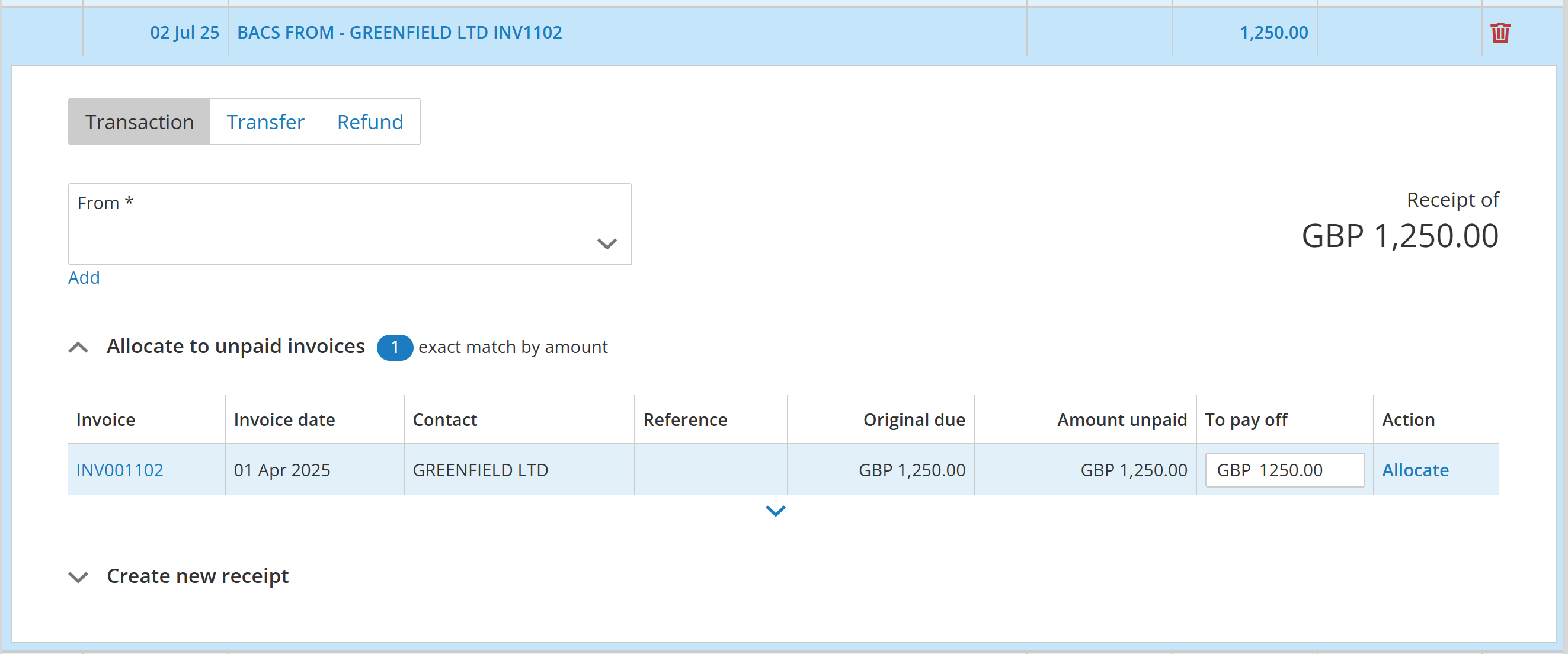The width and height of the screenshot is (1568, 654).
Task: Click the 02 Jul 25 date cell
Action: click(184, 32)
